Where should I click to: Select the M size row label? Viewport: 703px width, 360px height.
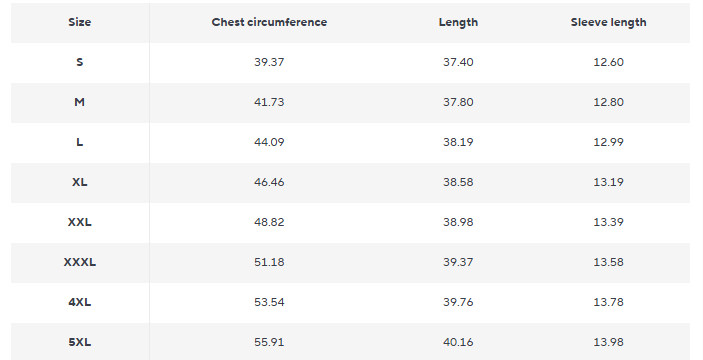(80, 102)
